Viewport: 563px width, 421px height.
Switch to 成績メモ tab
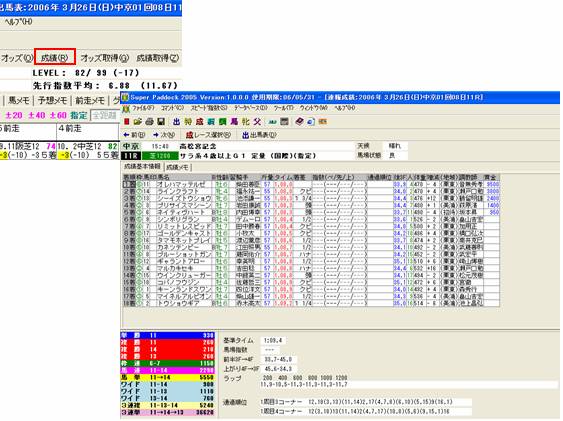pyautogui.click(x=177, y=167)
